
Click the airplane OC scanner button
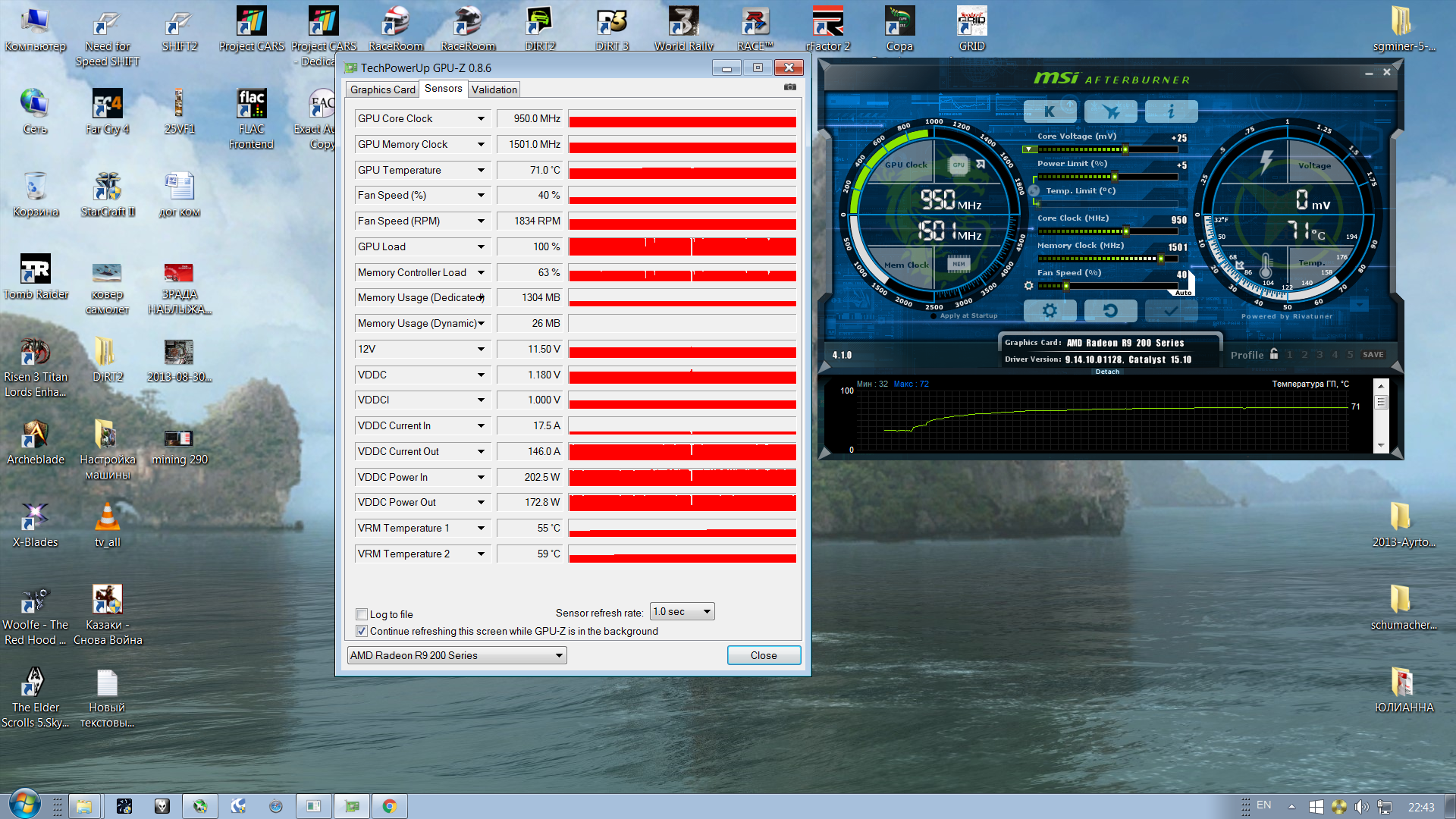coord(1110,111)
